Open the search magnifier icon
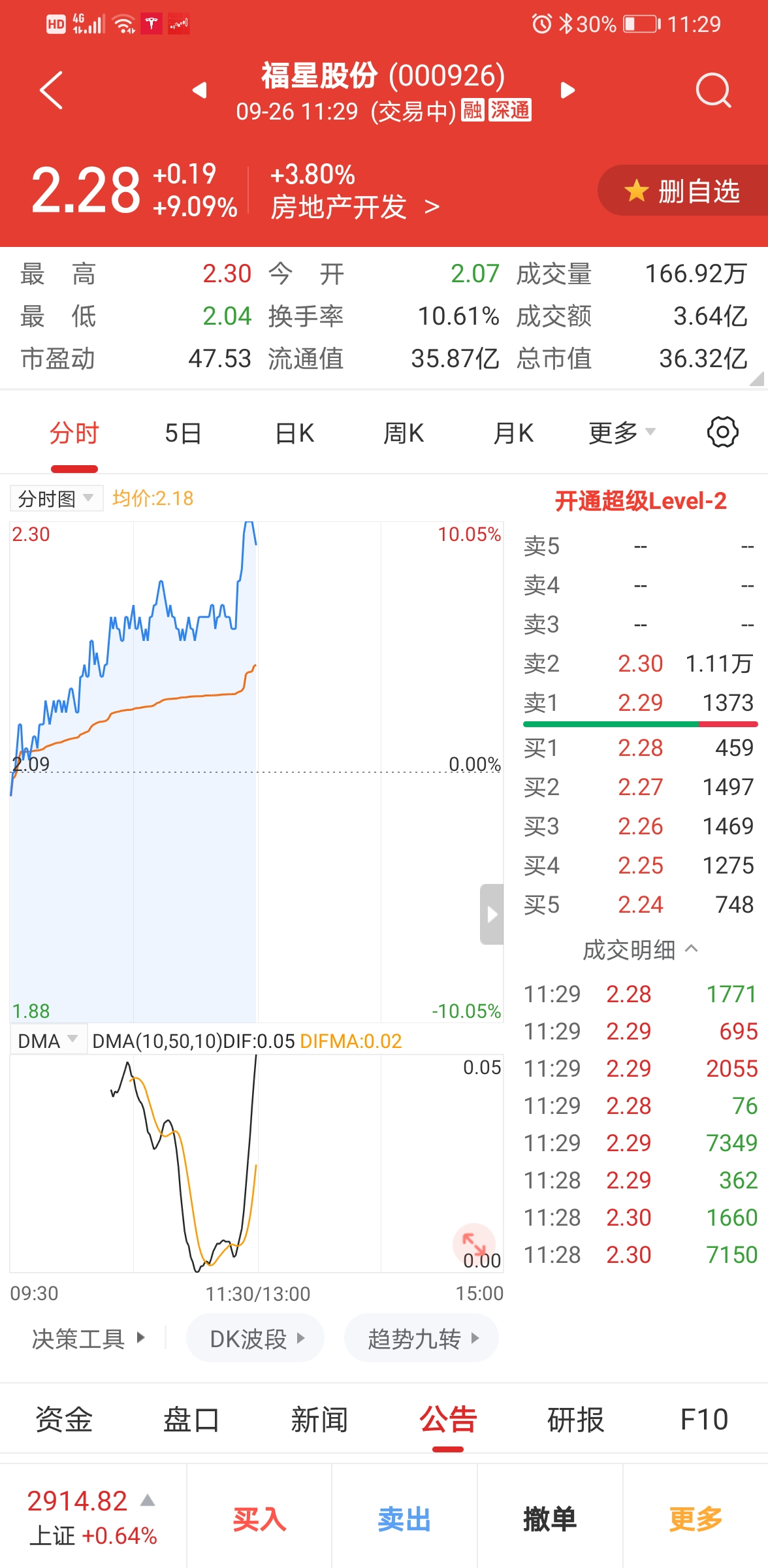The image size is (768, 1568). point(712,90)
